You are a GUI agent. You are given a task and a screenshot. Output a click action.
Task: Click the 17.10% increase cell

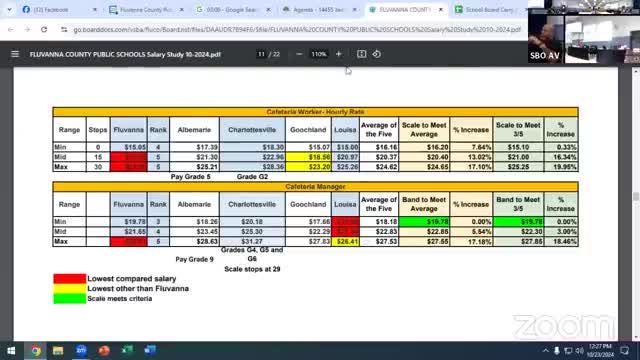point(471,167)
